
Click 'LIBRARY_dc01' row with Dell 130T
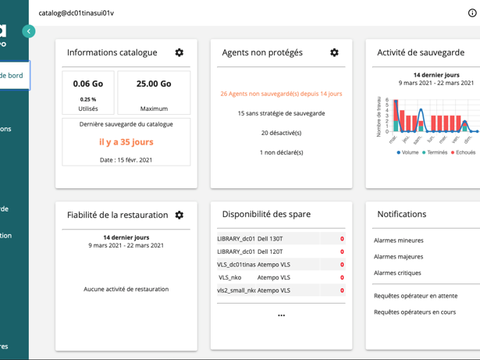(x=281, y=239)
